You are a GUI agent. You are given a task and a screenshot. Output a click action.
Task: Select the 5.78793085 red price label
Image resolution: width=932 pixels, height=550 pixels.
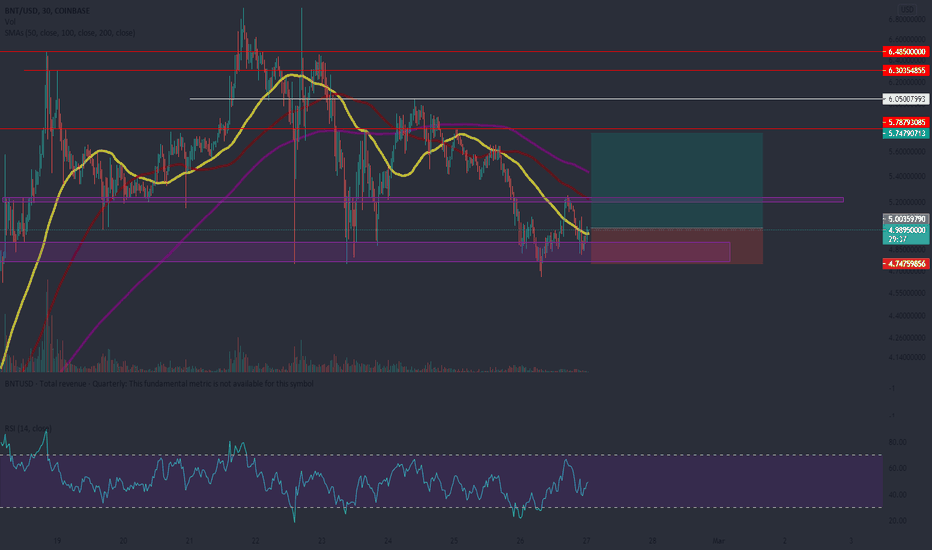[906, 122]
